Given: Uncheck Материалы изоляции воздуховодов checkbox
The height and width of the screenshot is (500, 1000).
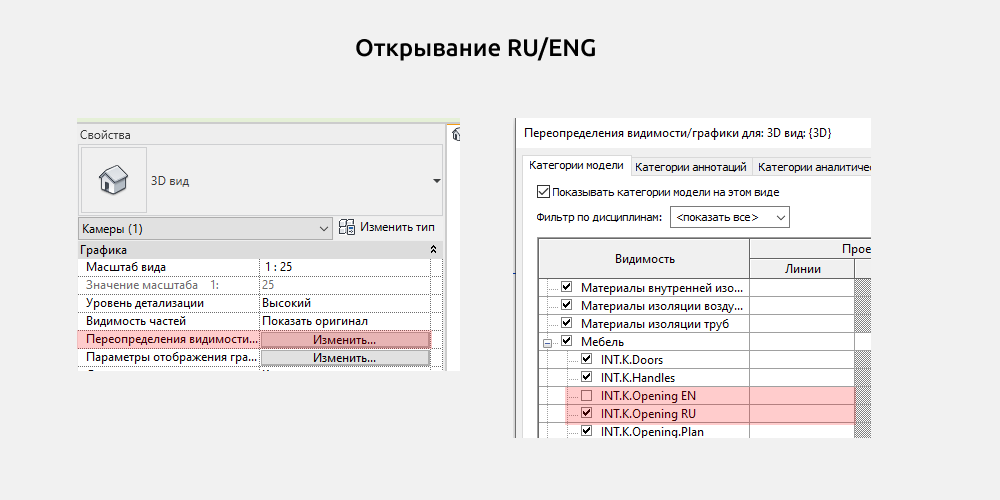Looking at the screenshot, I should pos(566,305).
